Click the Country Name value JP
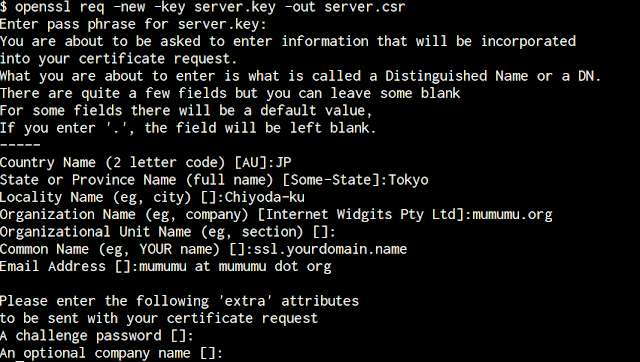The height and width of the screenshot is (362, 640). point(284,163)
